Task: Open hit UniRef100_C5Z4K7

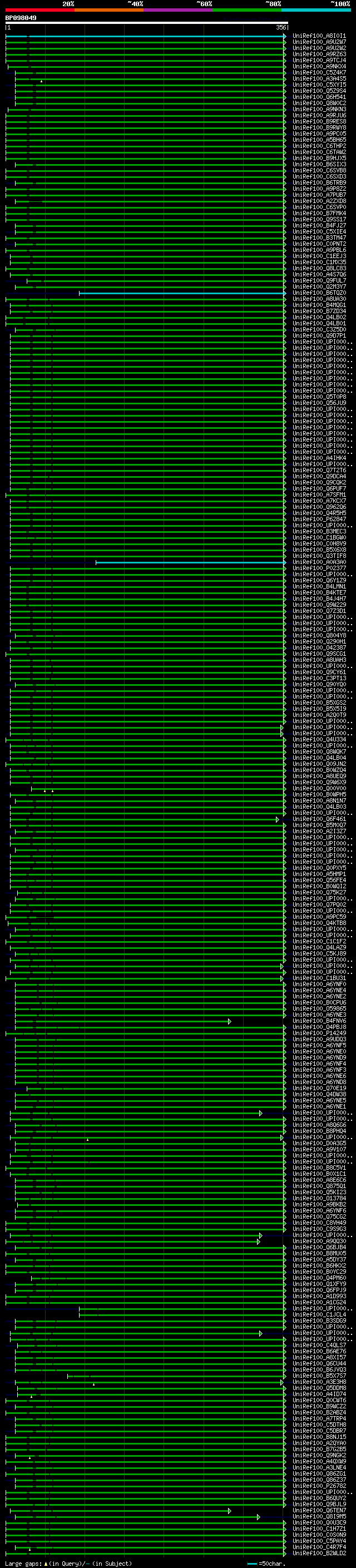Action: point(319,72)
